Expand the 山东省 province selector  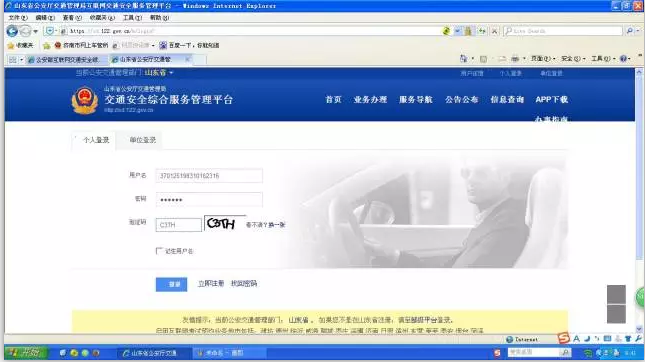pos(159,73)
